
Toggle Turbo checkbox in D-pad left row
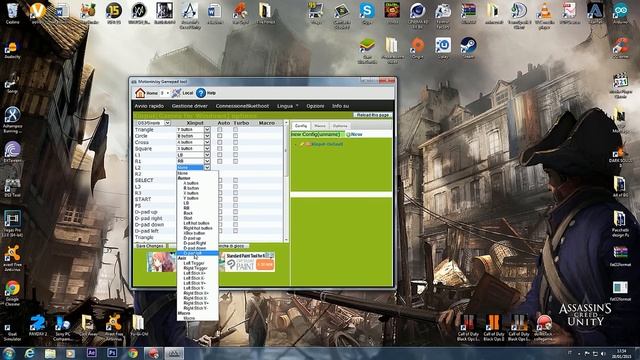tap(236, 231)
